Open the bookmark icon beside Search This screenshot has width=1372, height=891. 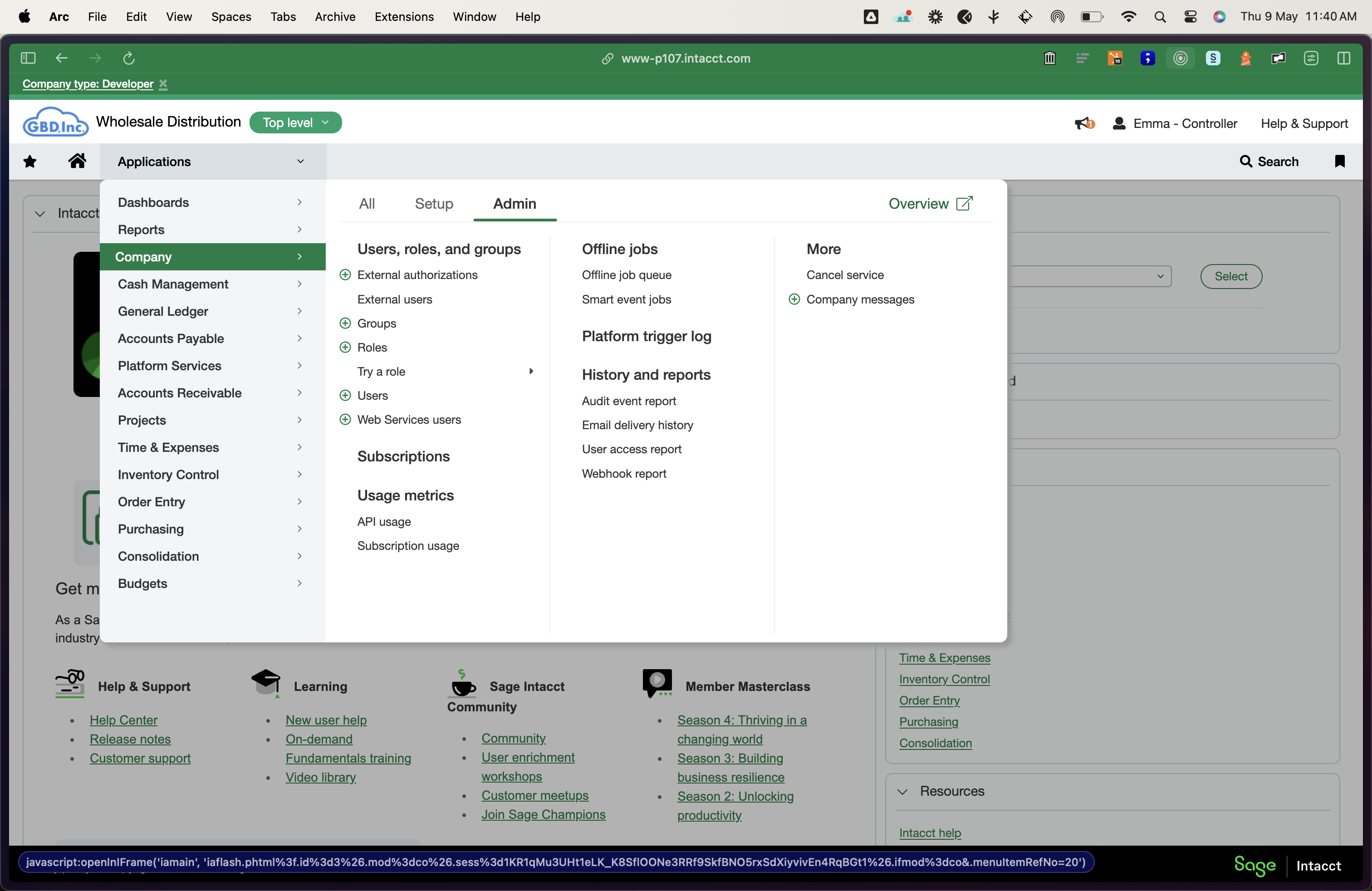pos(1339,162)
